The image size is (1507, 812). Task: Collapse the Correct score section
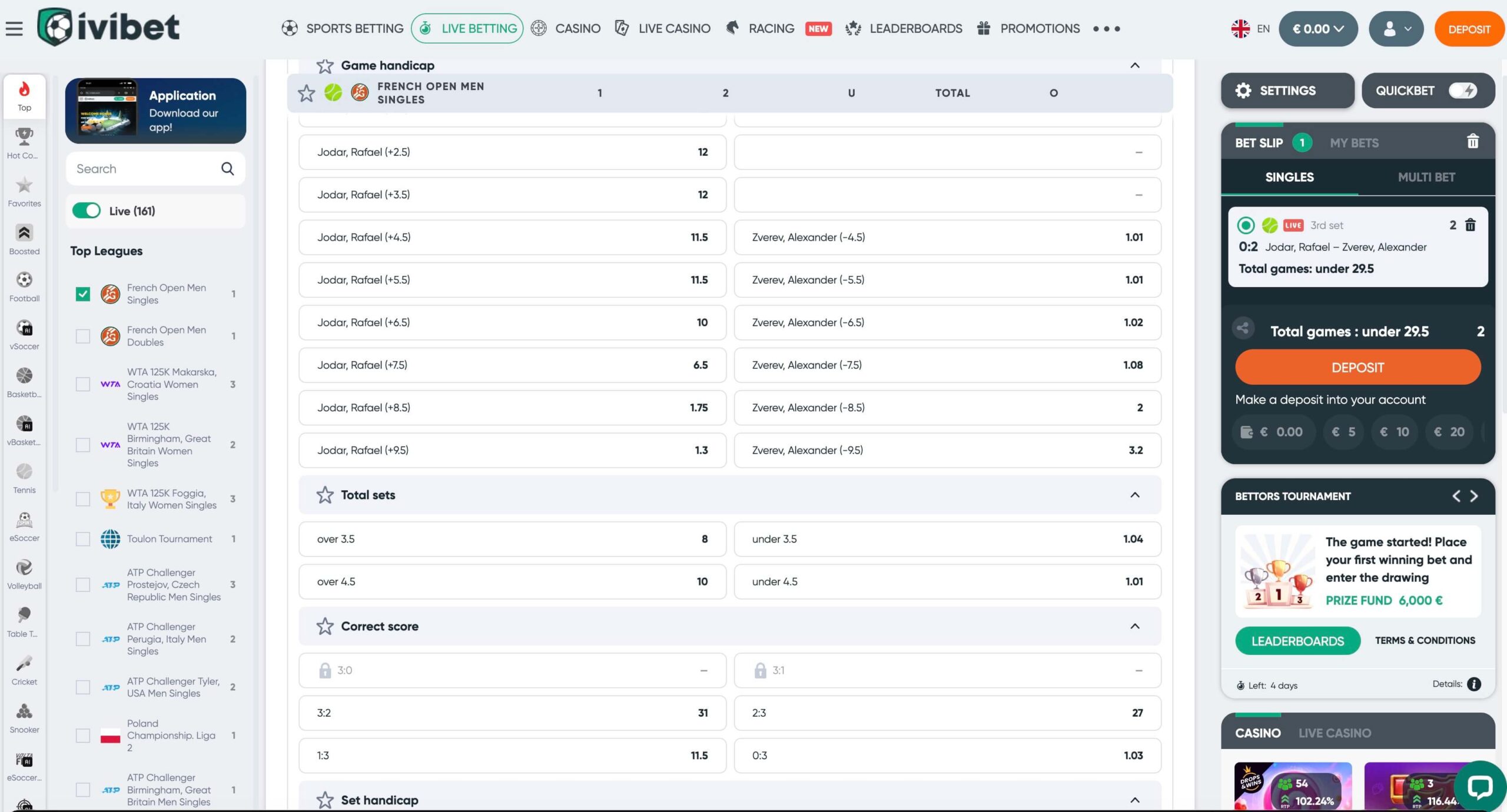click(x=1134, y=626)
